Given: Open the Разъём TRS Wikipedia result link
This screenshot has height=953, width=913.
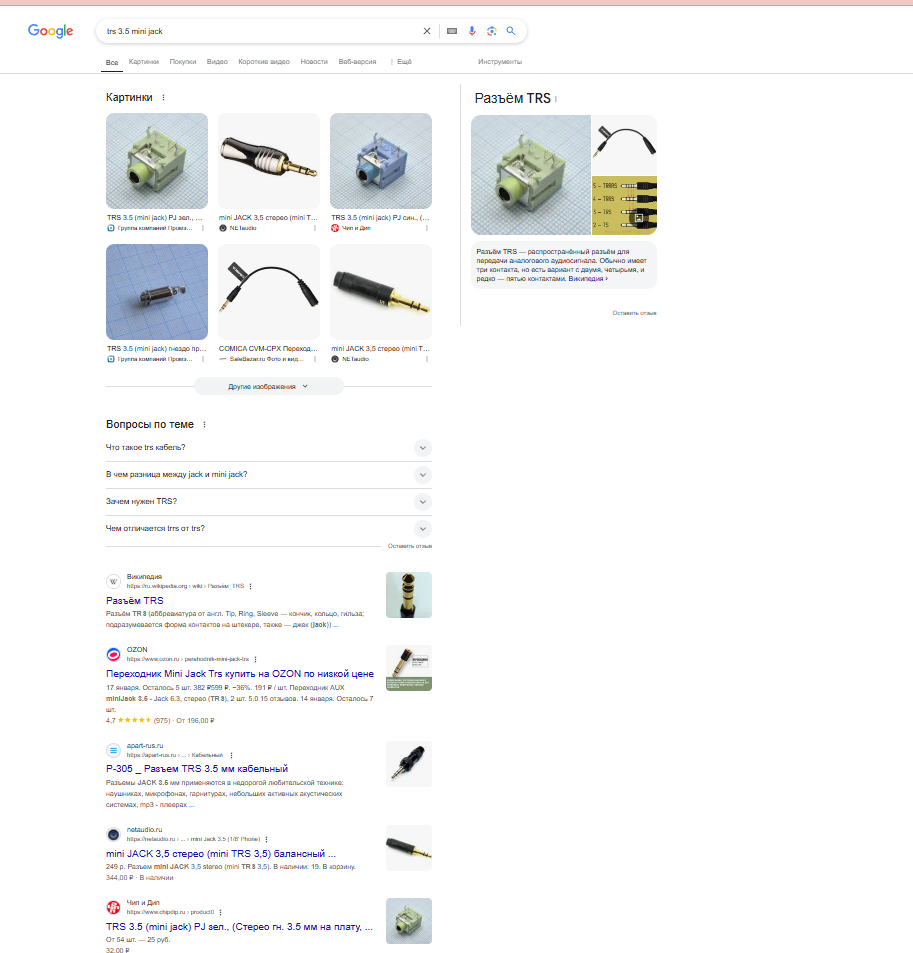Looking at the screenshot, I should (x=134, y=600).
